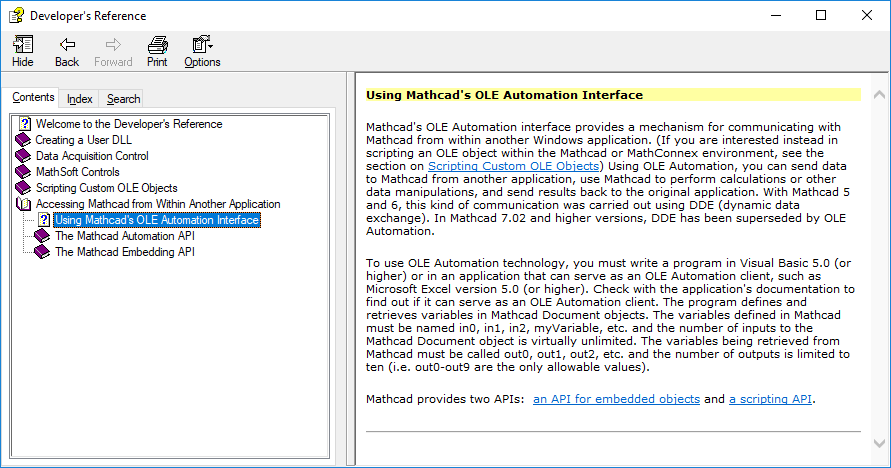The width and height of the screenshot is (891, 468).
Task: Click the Developer's Reference title bar icon
Action: click(15, 16)
